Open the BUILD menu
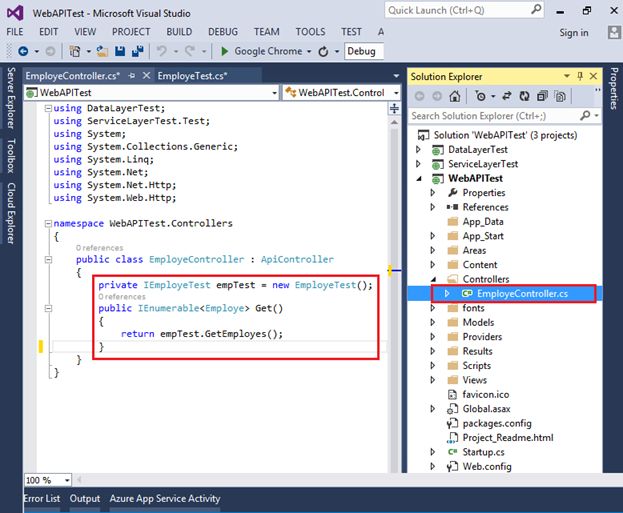 179,31
